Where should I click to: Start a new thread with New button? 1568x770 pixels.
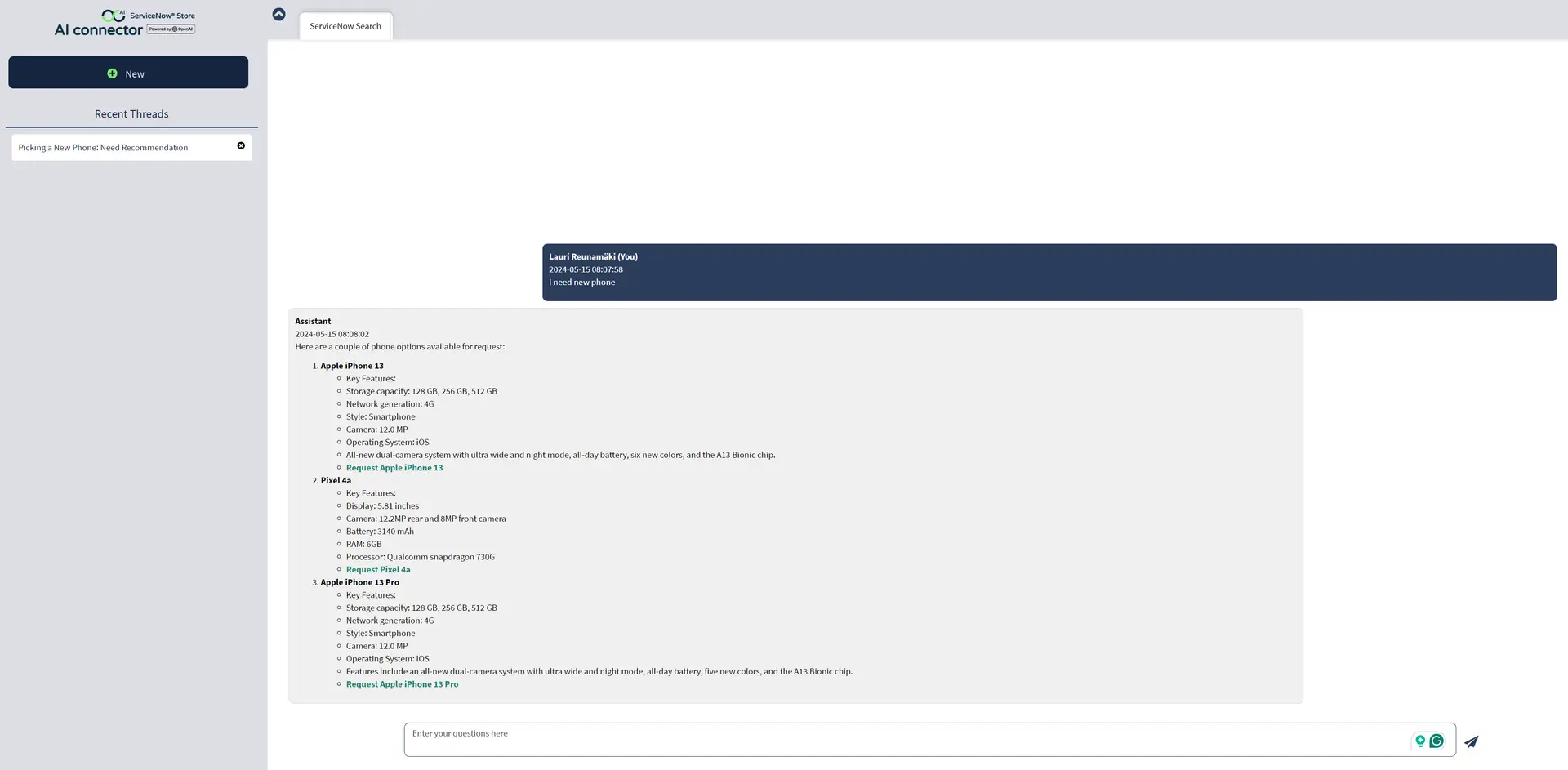[128, 73]
